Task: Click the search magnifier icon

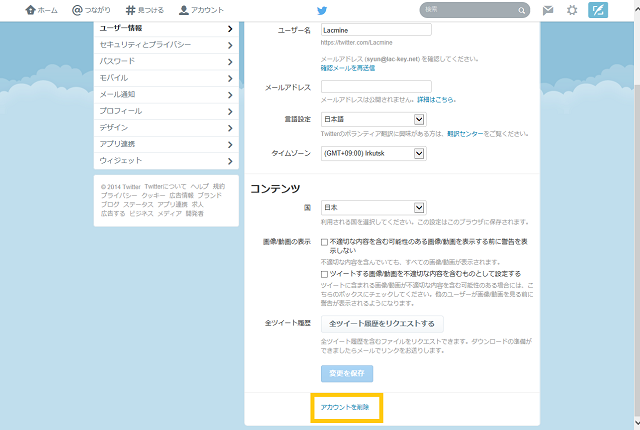Action: click(x=521, y=10)
